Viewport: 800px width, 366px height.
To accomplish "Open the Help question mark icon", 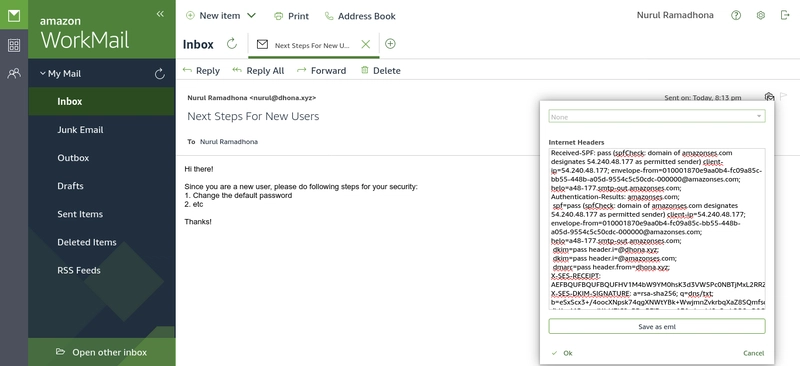I will point(736,15).
